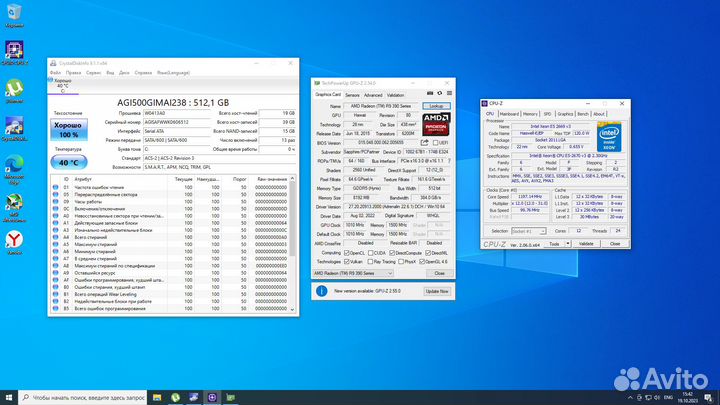Click the GPU-Z update info icon
The height and width of the screenshot is (405, 720).
click(x=322, y=291)
